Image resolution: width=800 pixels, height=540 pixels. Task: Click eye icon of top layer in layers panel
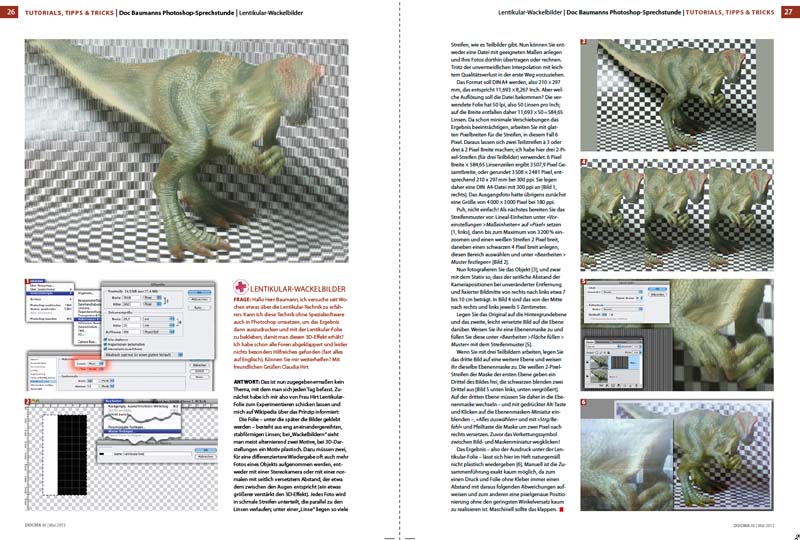click(587, 362)
